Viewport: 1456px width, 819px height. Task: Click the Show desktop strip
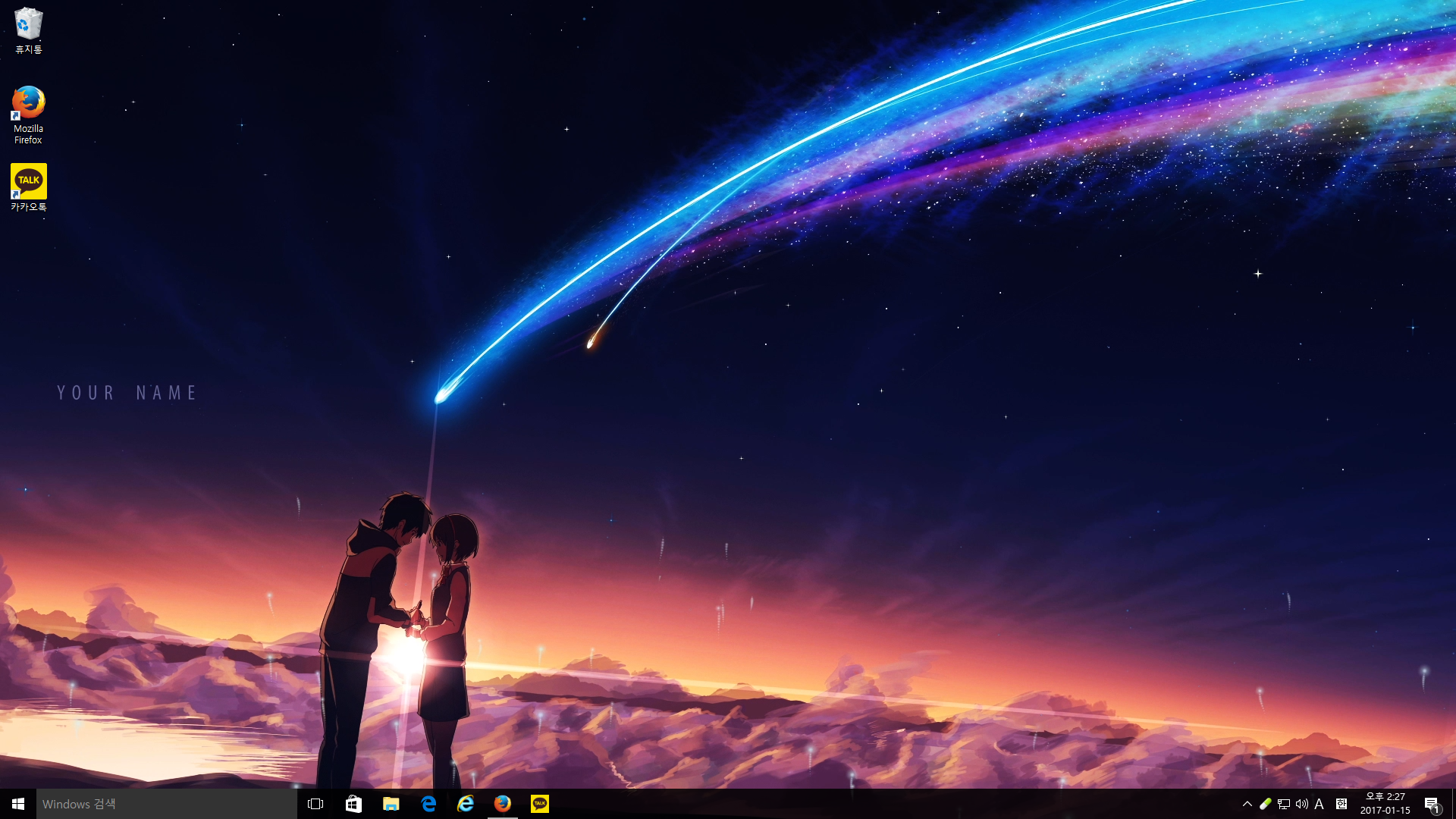(1453, 804)
